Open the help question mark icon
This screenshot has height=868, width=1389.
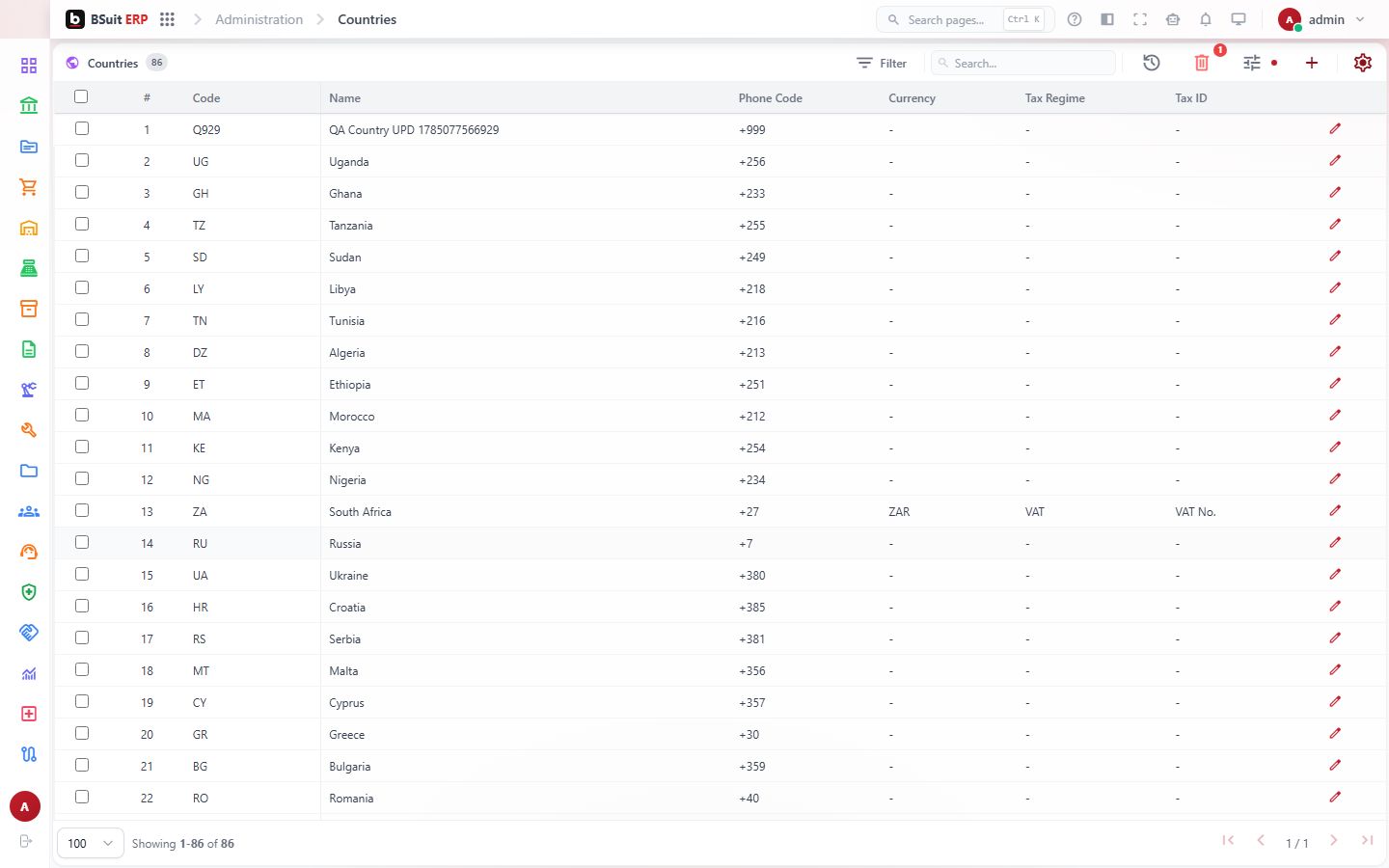(1075, 19)
